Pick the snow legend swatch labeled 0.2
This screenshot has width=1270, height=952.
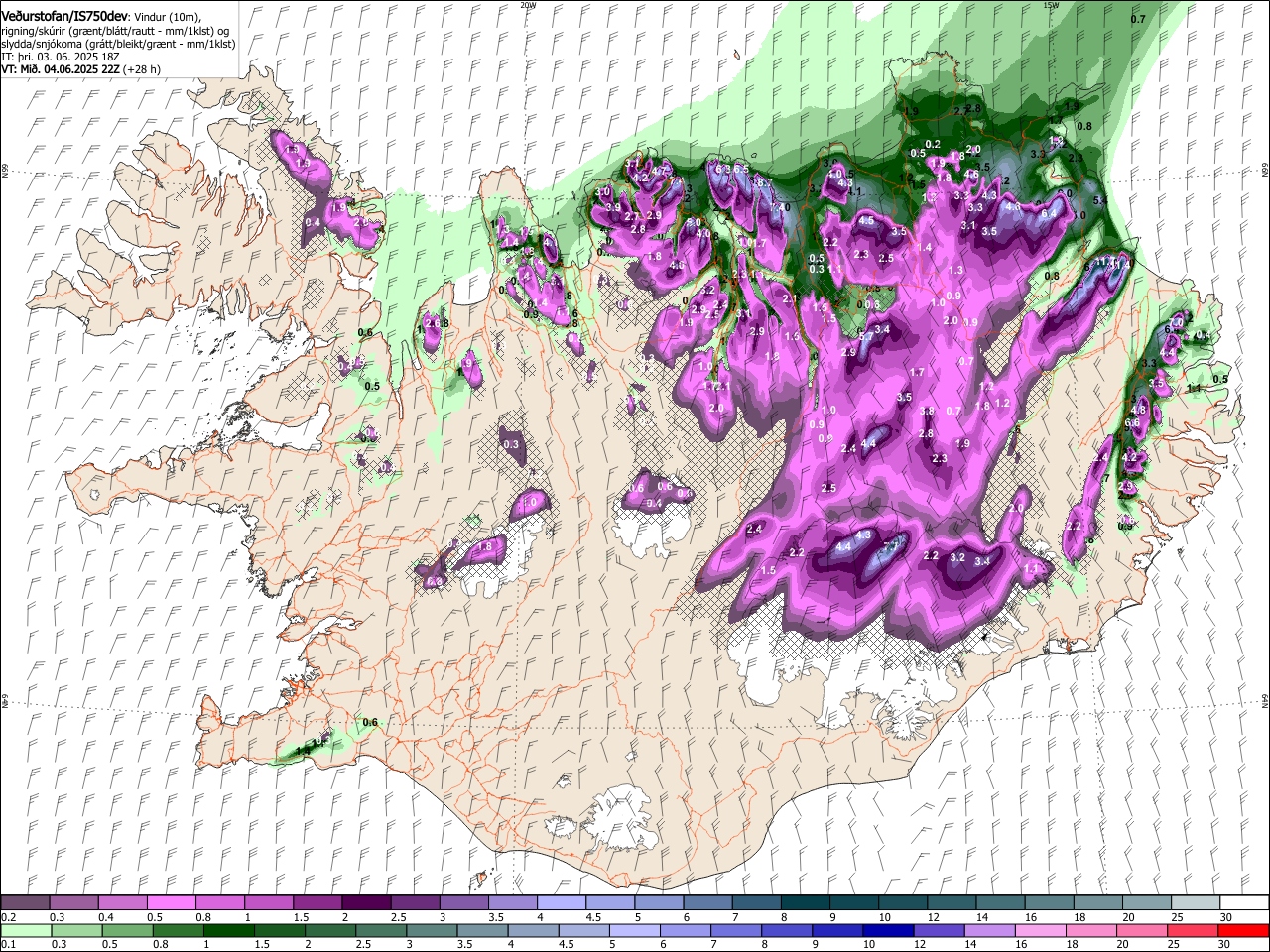pyautogui.click(x=25, y=902)
